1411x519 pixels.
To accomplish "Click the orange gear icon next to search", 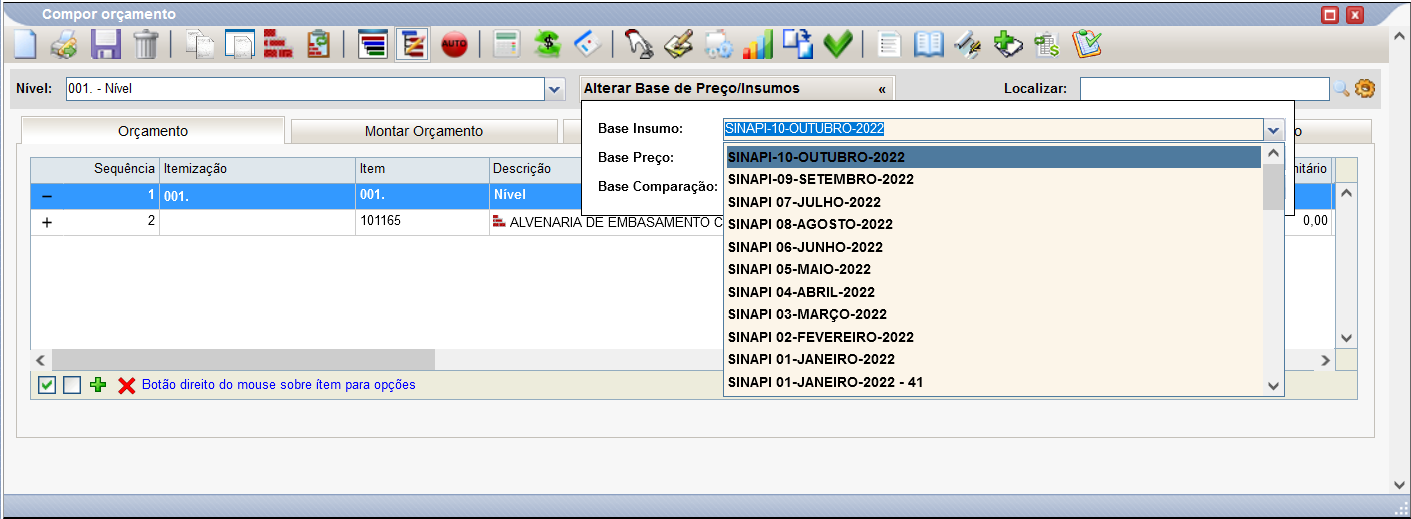I will click(1365, 89).
